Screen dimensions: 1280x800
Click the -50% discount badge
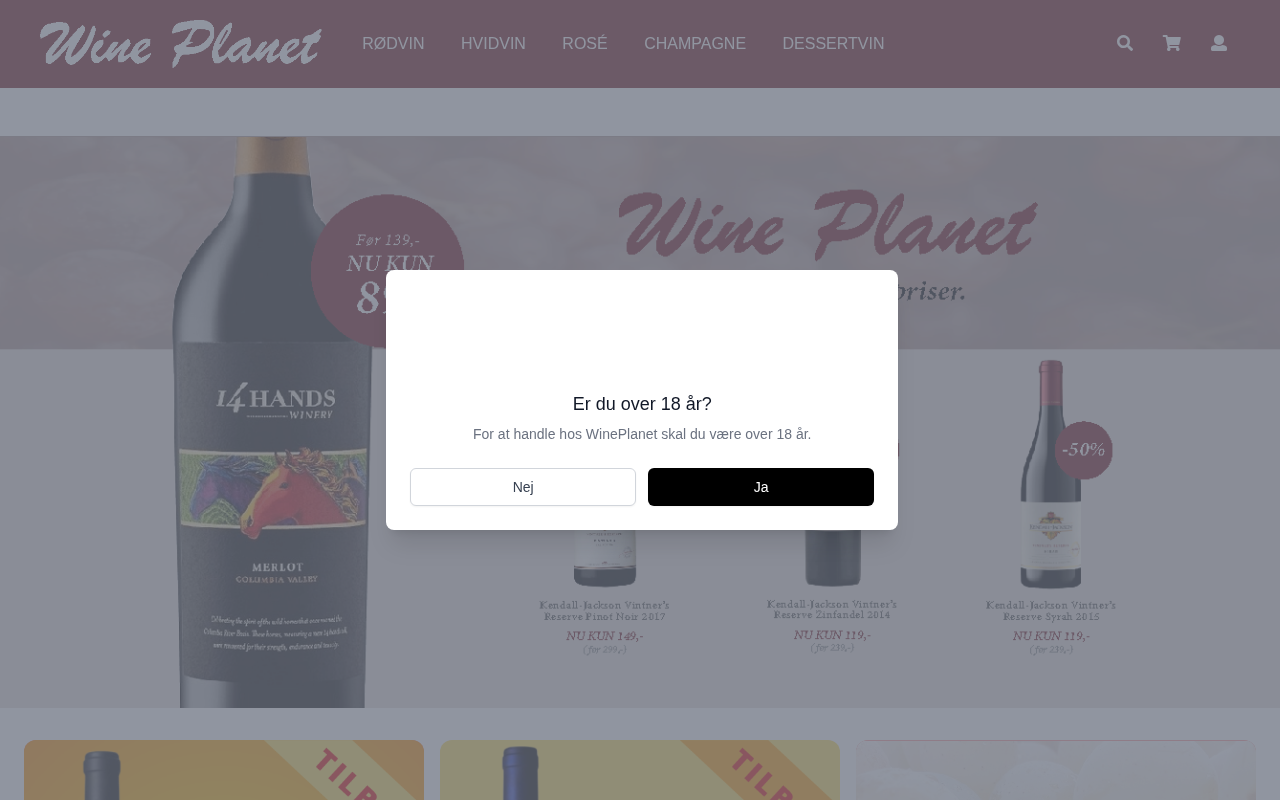[1083, 450]
